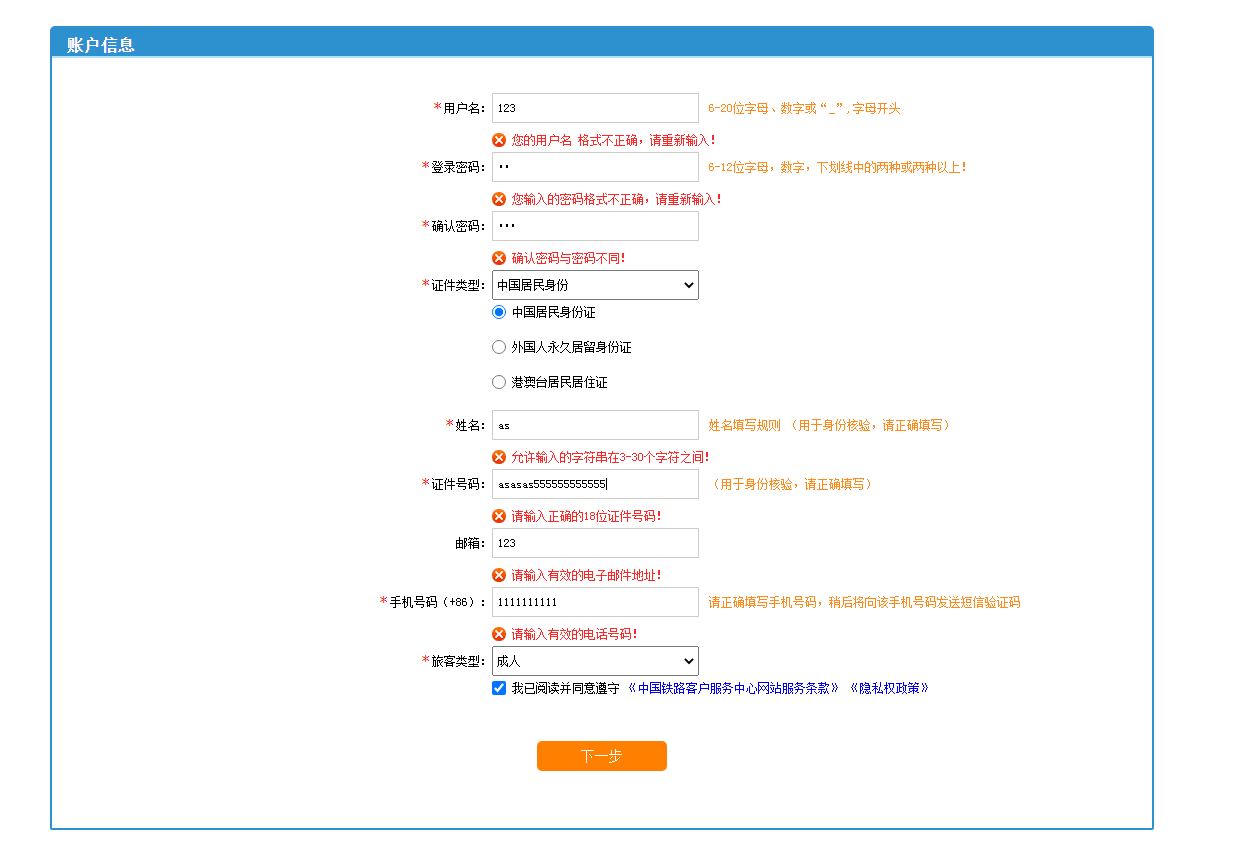This screenshot has width=1233, height=860.
Task: Click the error icon beside 电子邮件地址 message
Action: (x=499, y=575)
